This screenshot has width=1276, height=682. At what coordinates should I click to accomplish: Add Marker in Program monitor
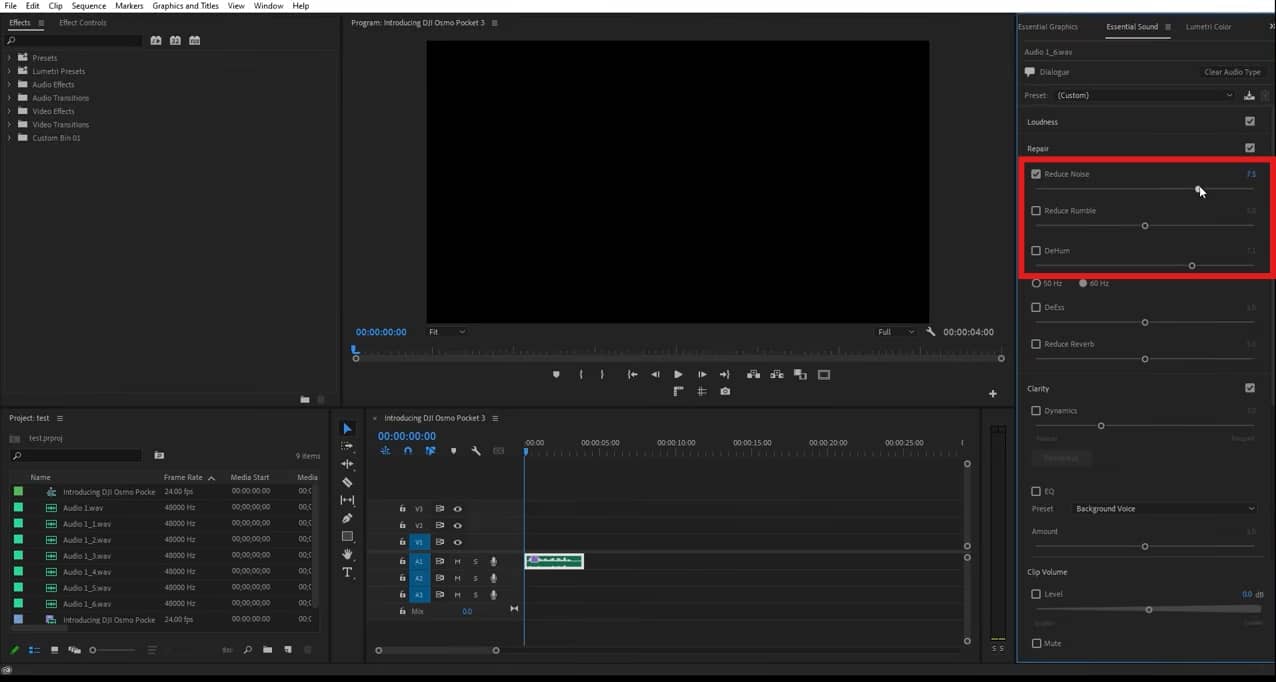(556, 375)
